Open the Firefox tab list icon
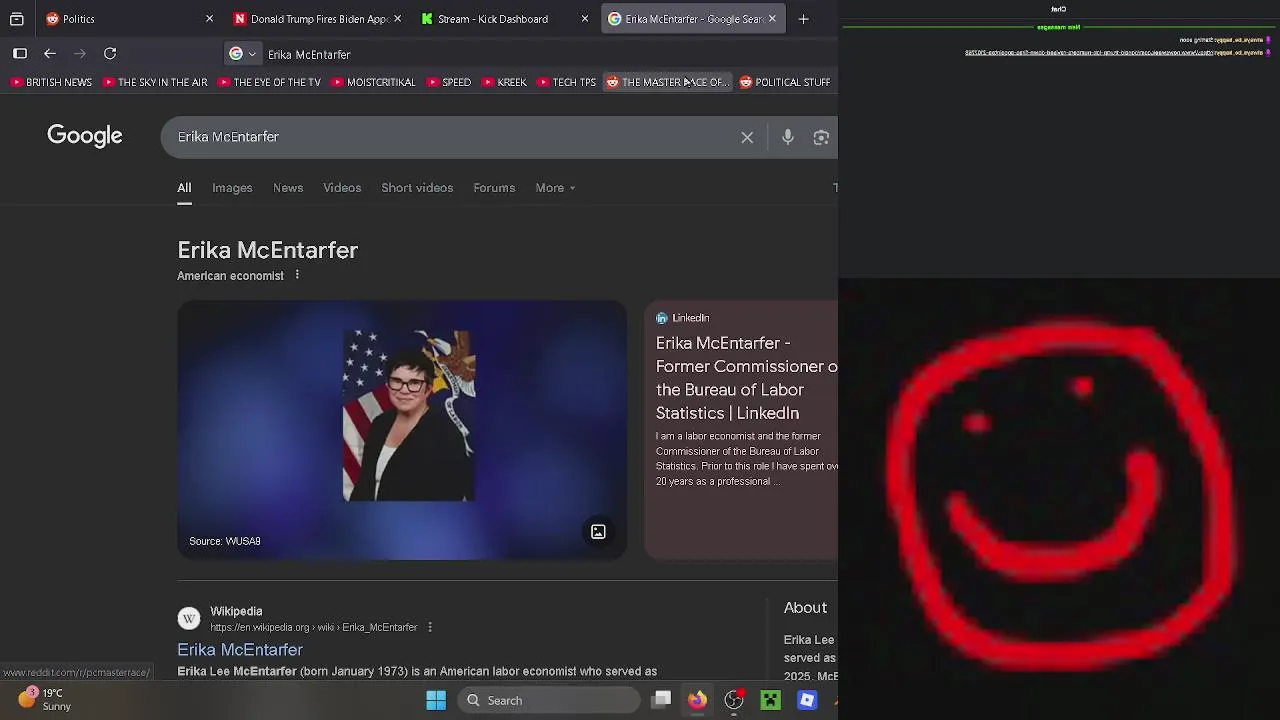Image resolution: width=1280 pixels, height=720 pixels. (x=17, y=19)
